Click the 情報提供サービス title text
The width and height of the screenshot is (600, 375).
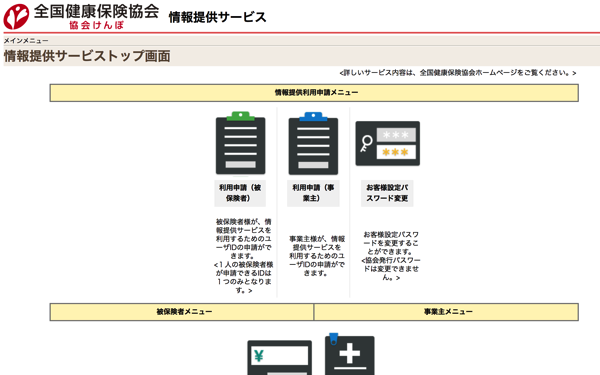pyautogui.click(x=217, y=17)
